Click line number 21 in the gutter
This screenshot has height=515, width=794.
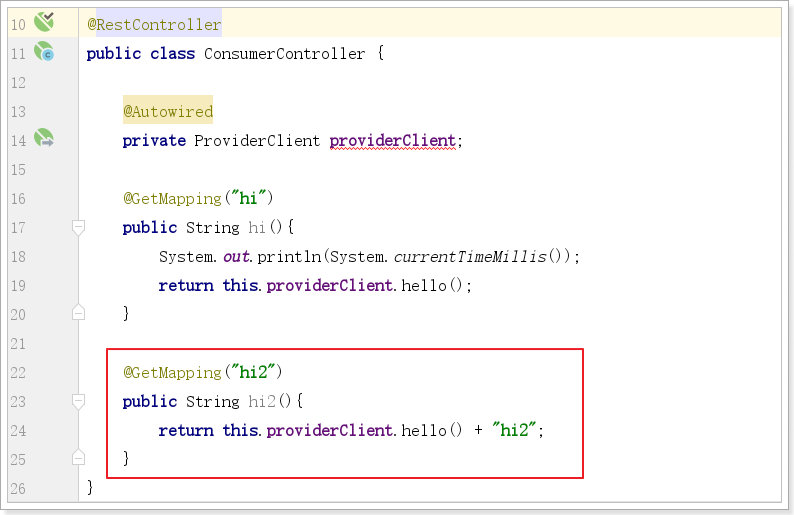18,344
